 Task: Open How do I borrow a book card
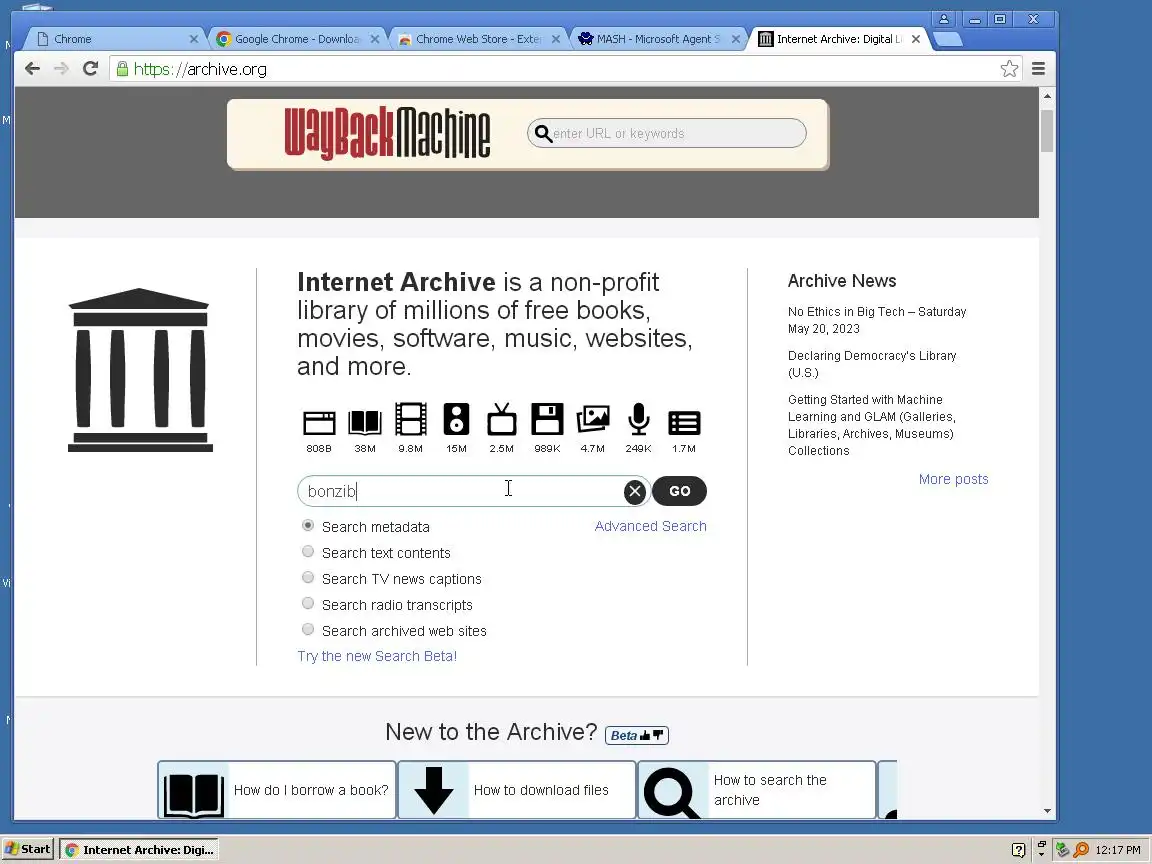tap(277, 790)
